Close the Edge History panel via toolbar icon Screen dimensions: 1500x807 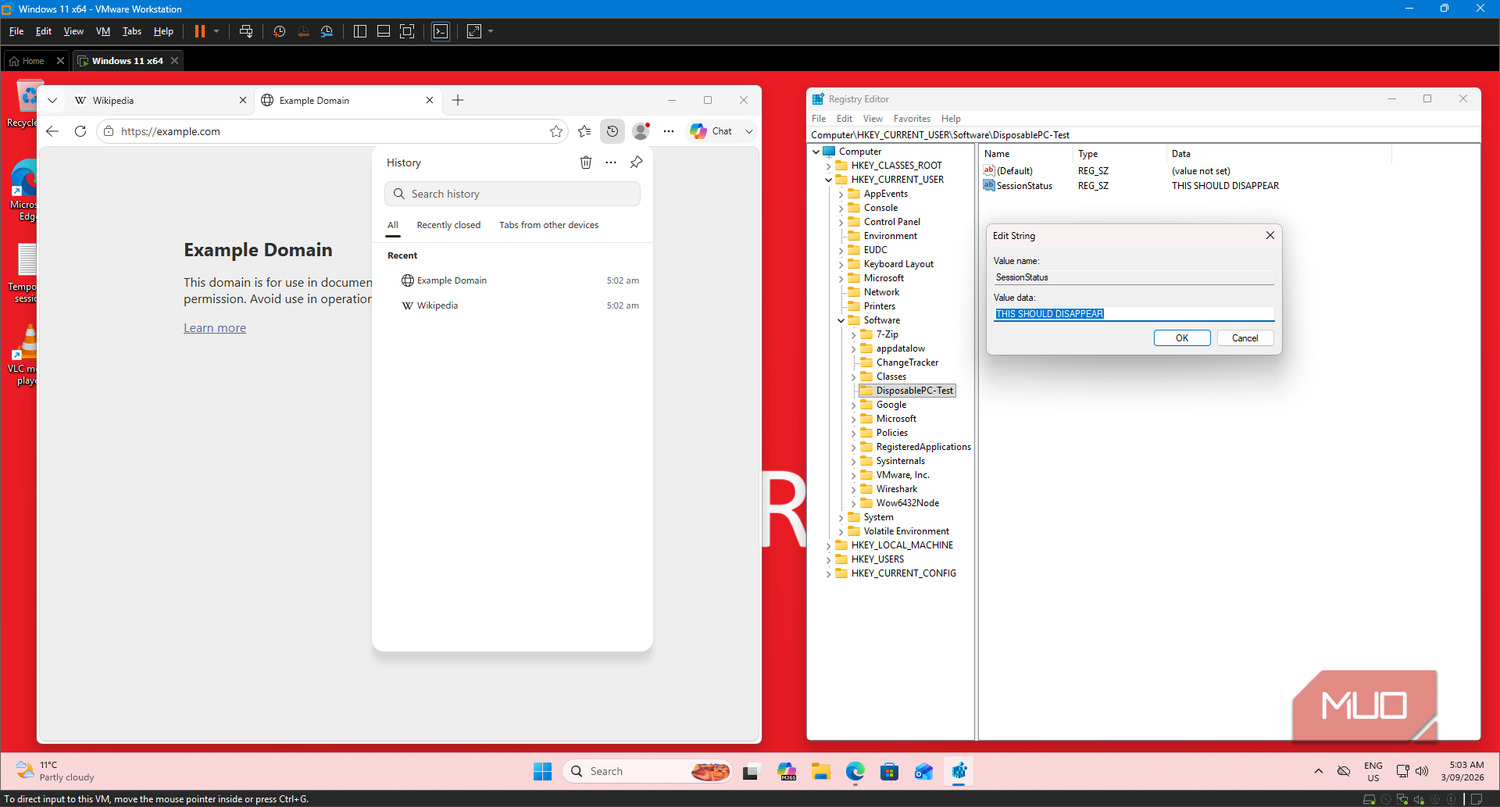click(x=613, y=131)
